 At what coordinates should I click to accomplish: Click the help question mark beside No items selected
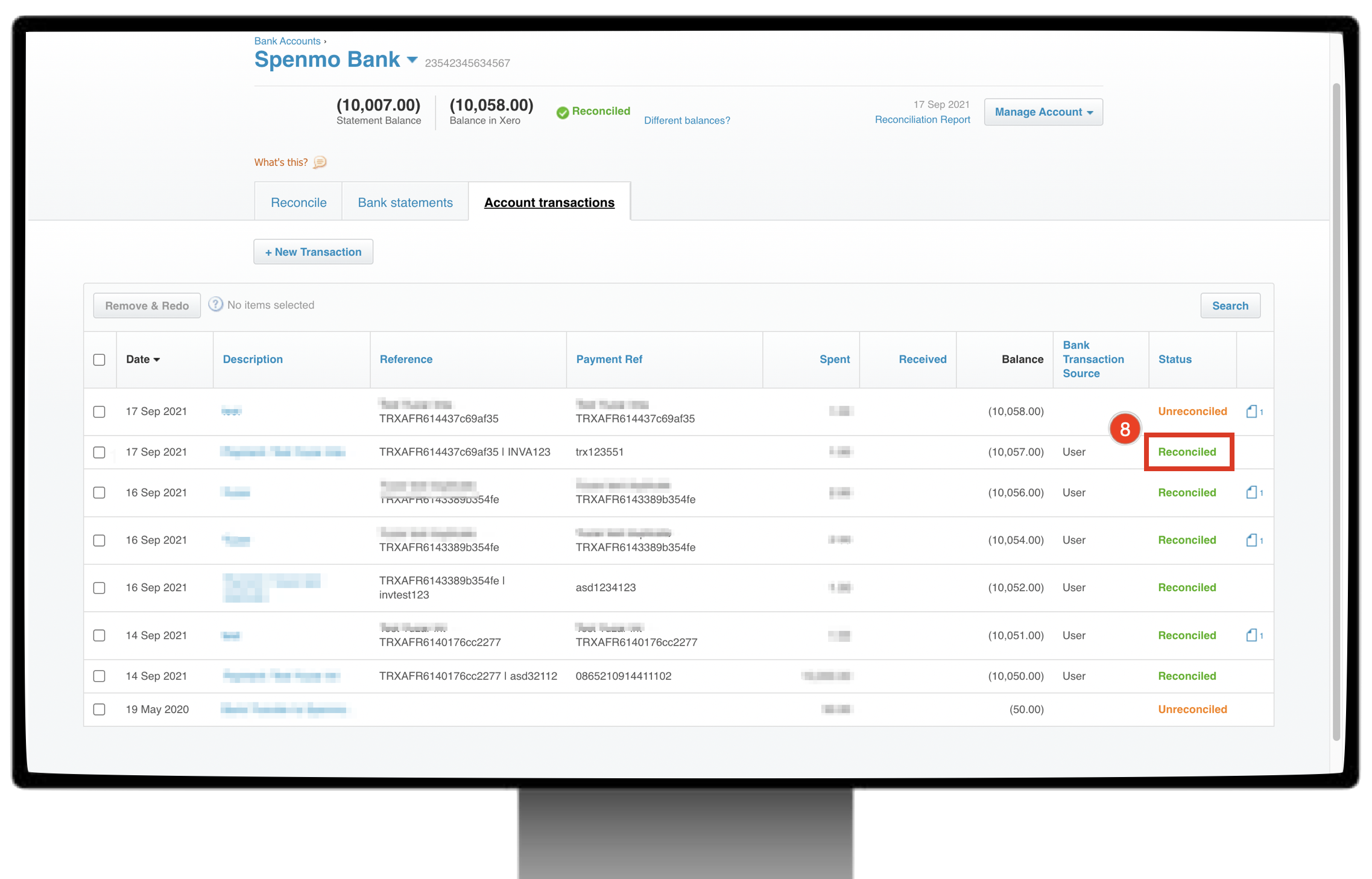click(x=215, y=305)
